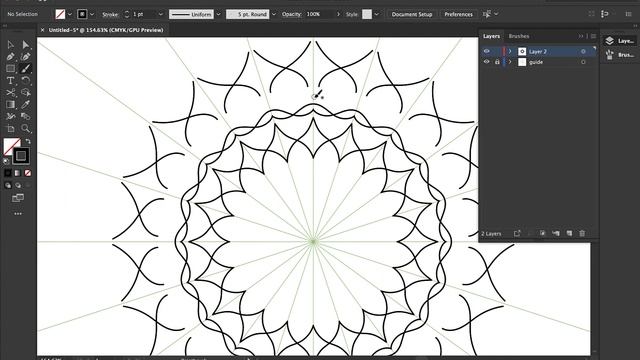Viewport: 640px width, 360px height.
Task: Select the Rectangle tool
Action: (x=11, y=69)
